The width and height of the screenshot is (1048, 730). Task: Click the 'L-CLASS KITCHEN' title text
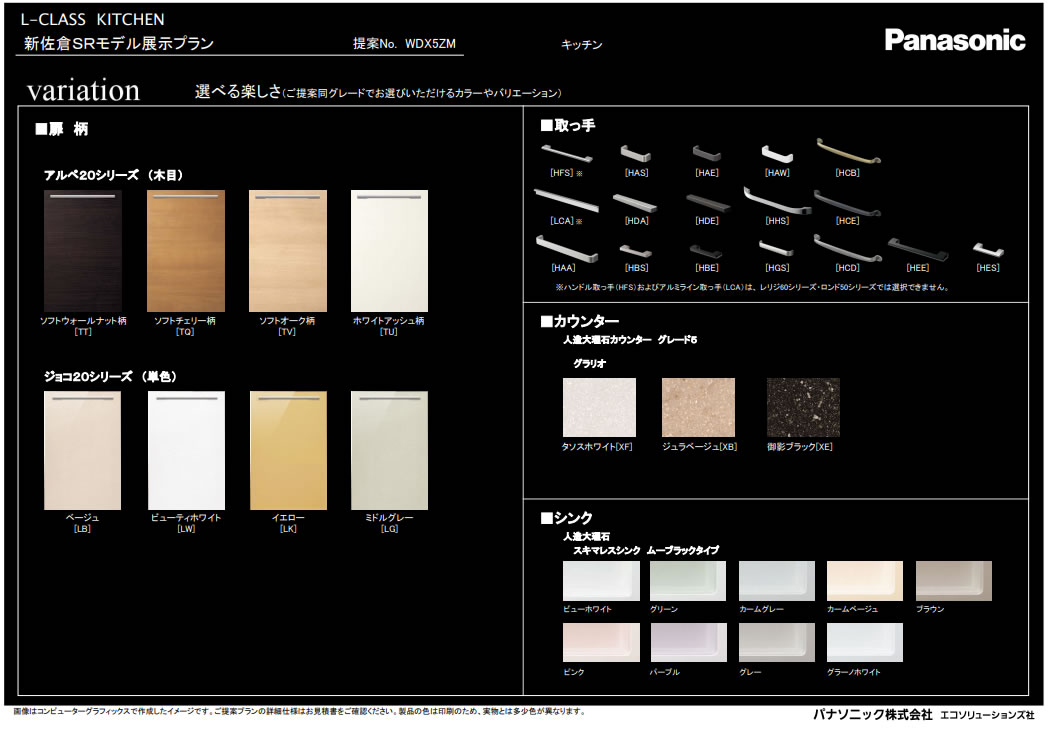point(92,19)
